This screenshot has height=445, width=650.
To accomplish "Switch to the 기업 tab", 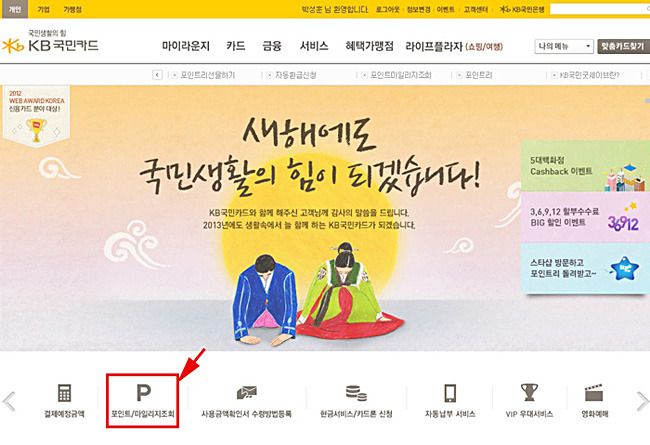I will pos(44,9).
